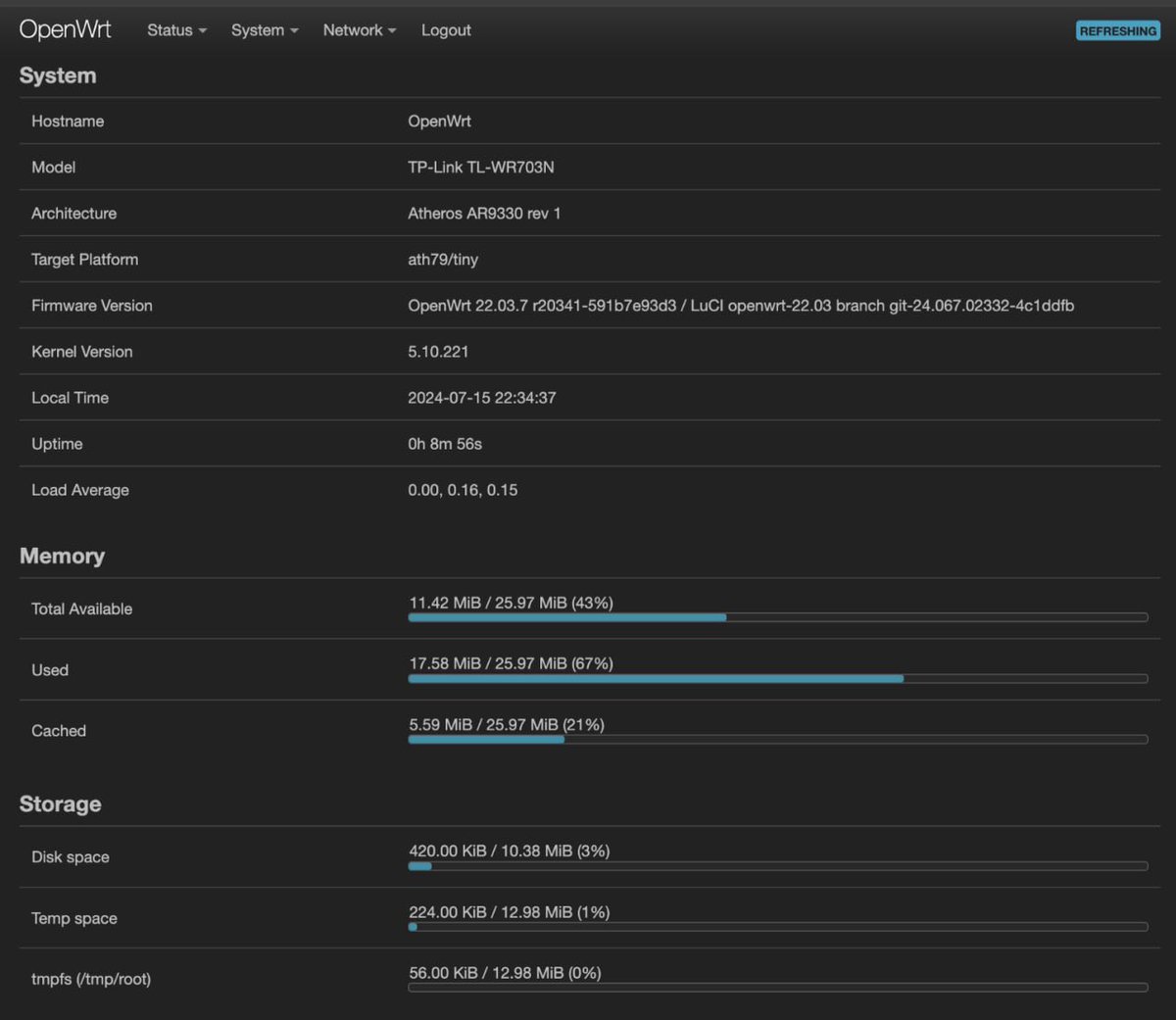Screen dimensions: 1176x1020
Task: Open the Status dropdown menu
Action: tap(176, 30)
